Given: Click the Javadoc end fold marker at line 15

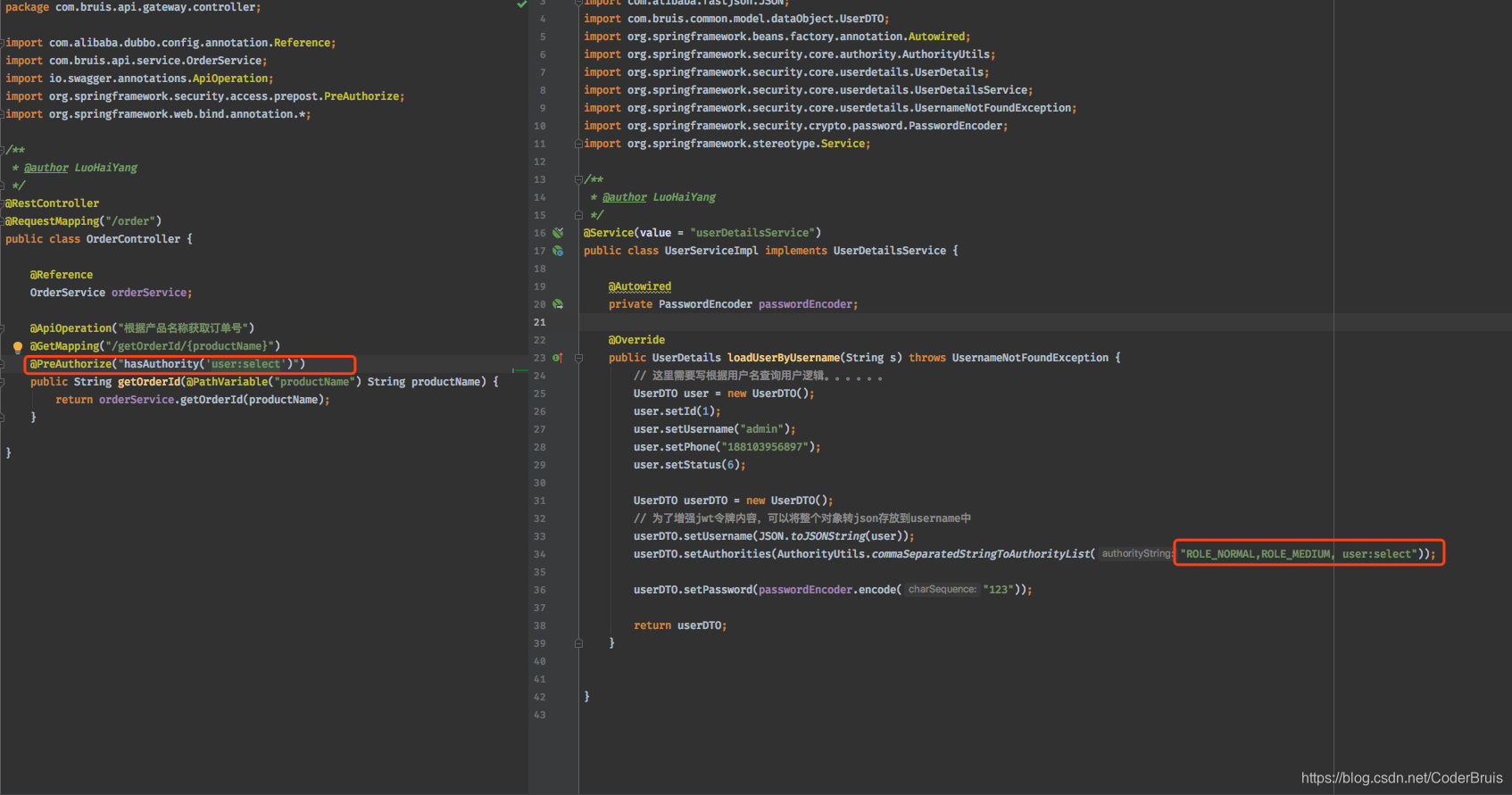Looking at the screenshot, I should click(578, 215).
